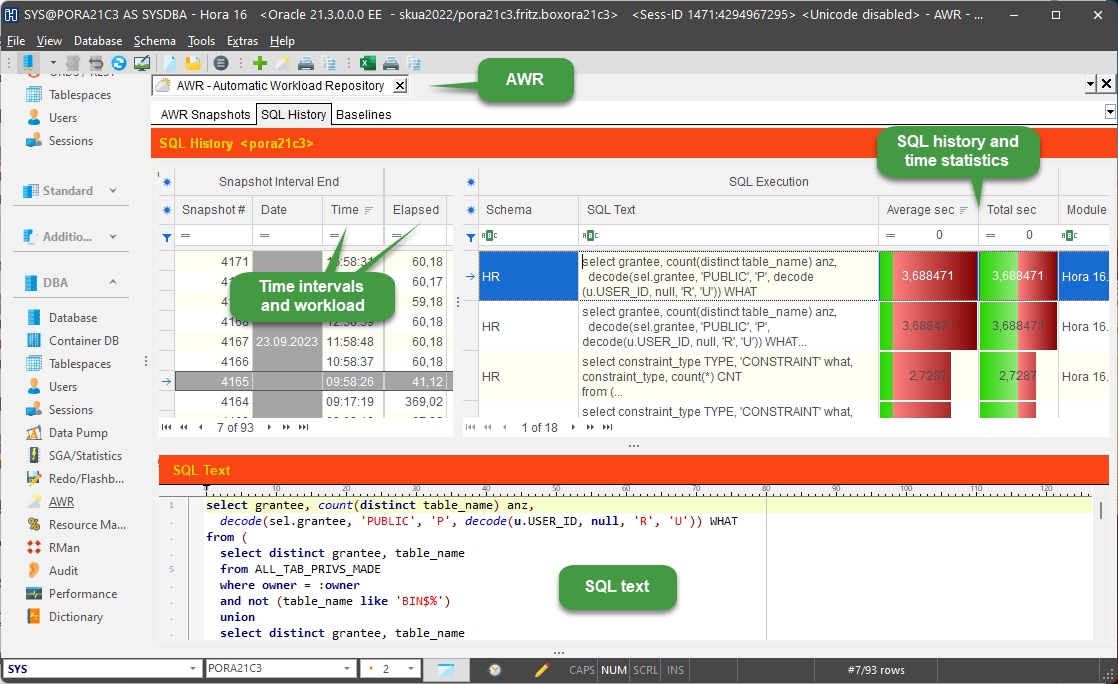Click the green plus add icon in toolbar
This screenshot has height=684, width=1118.
[260, 63]
